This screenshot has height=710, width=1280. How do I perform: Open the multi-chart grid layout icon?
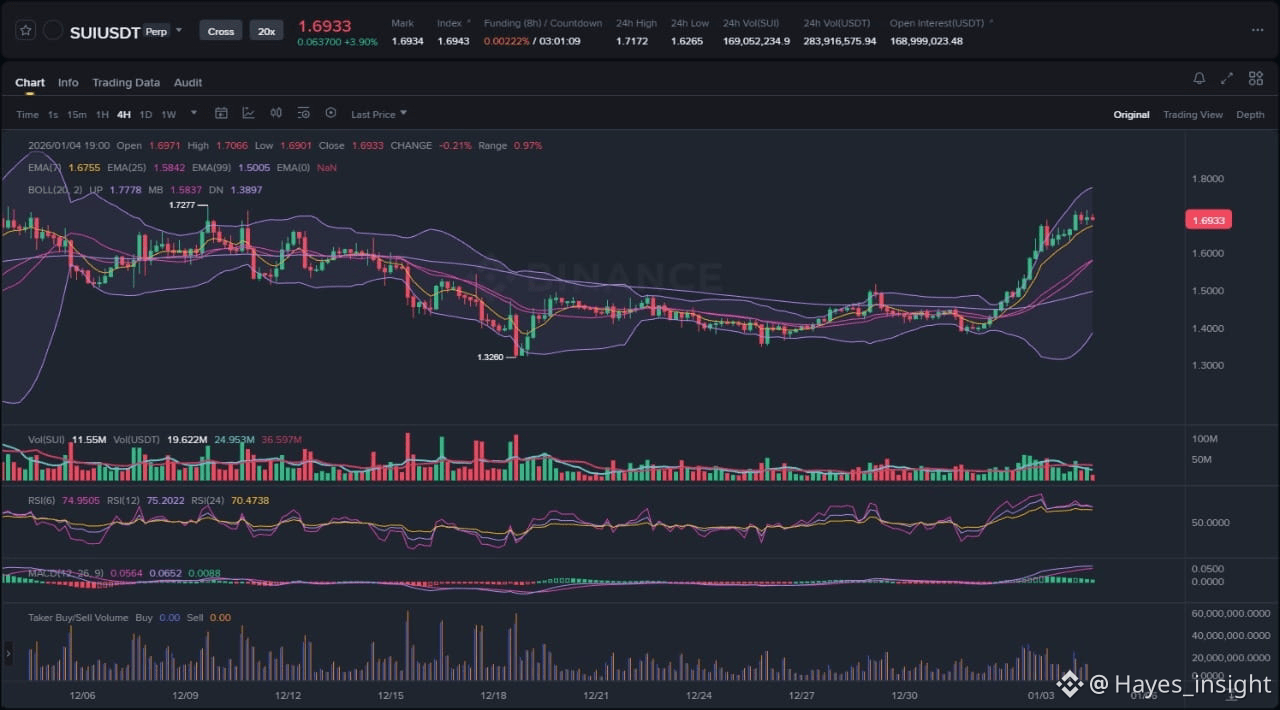(1254, 78)
